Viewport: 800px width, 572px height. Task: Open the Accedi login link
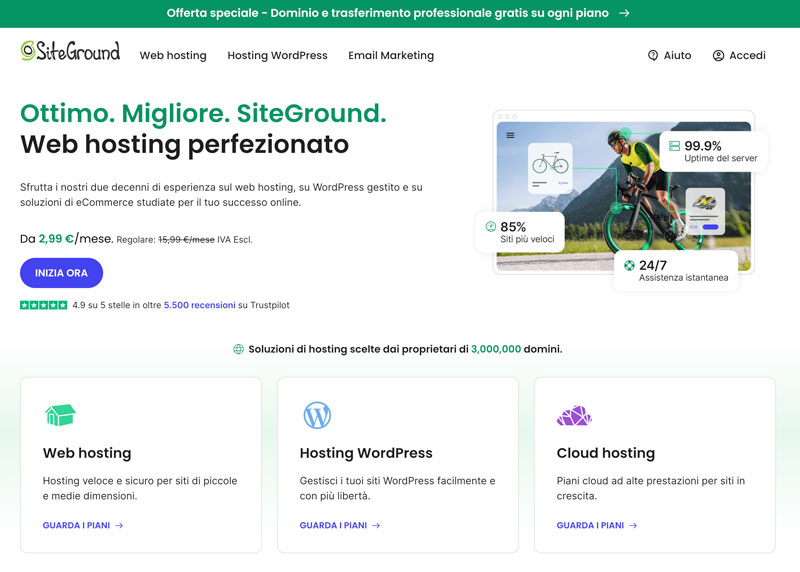[739, 55]
